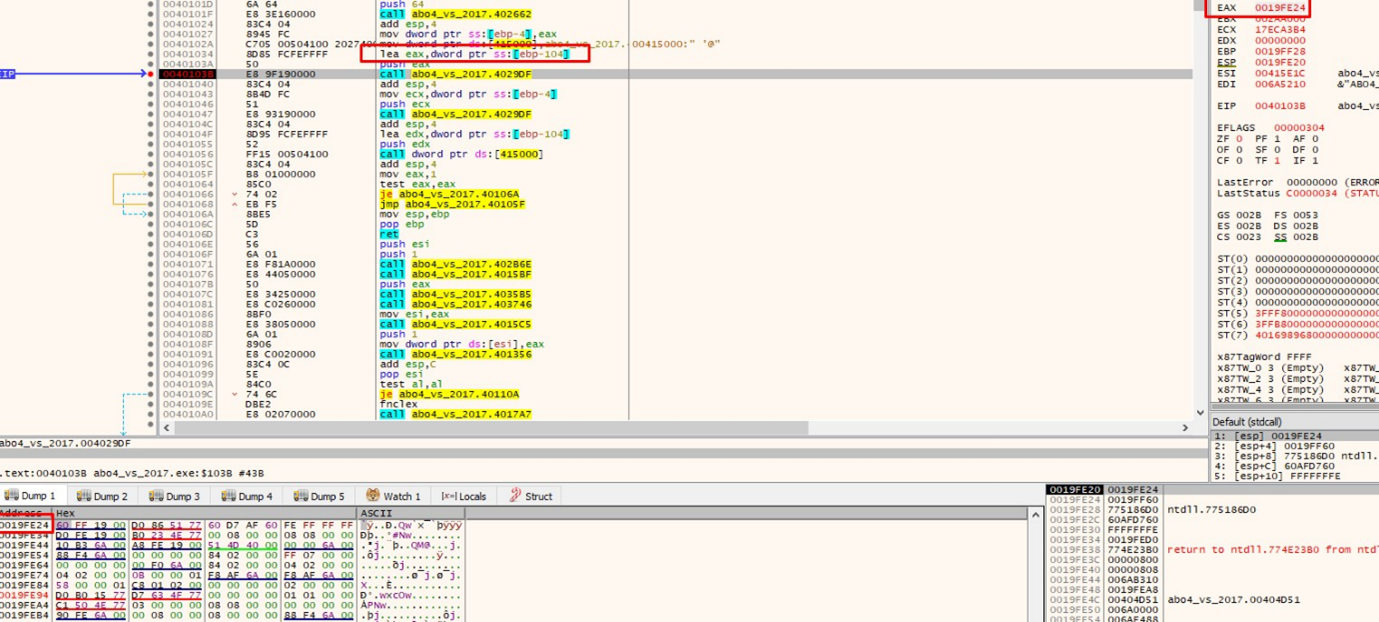The image size is (1379, 622).
Task: Click EBP register value 0019FF28
Action: tap(1279, 51)
